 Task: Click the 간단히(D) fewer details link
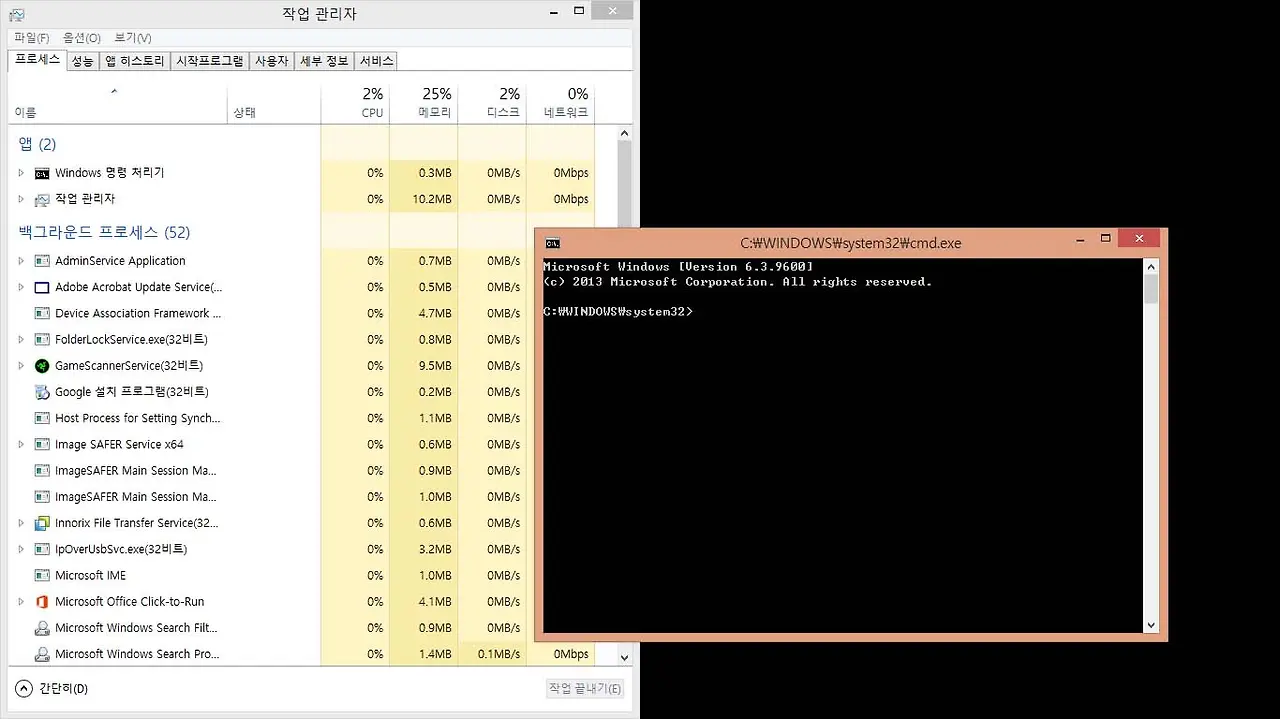click(63, 689)
